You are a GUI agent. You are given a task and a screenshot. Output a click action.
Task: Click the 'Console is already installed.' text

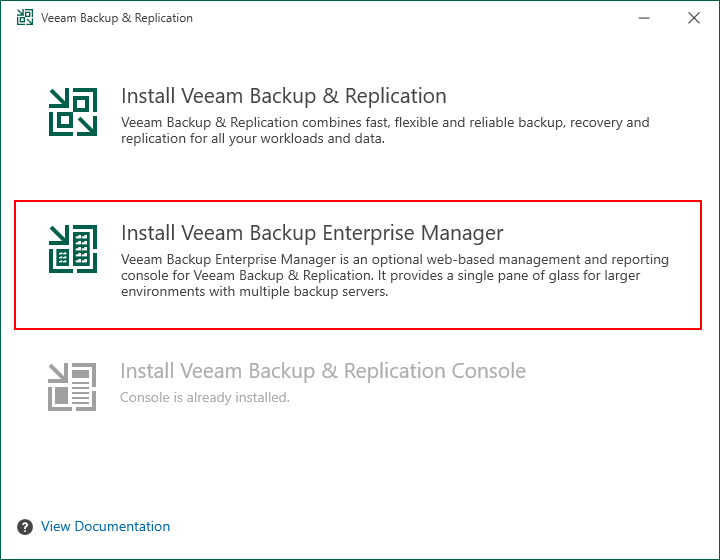tap(205, 398)
